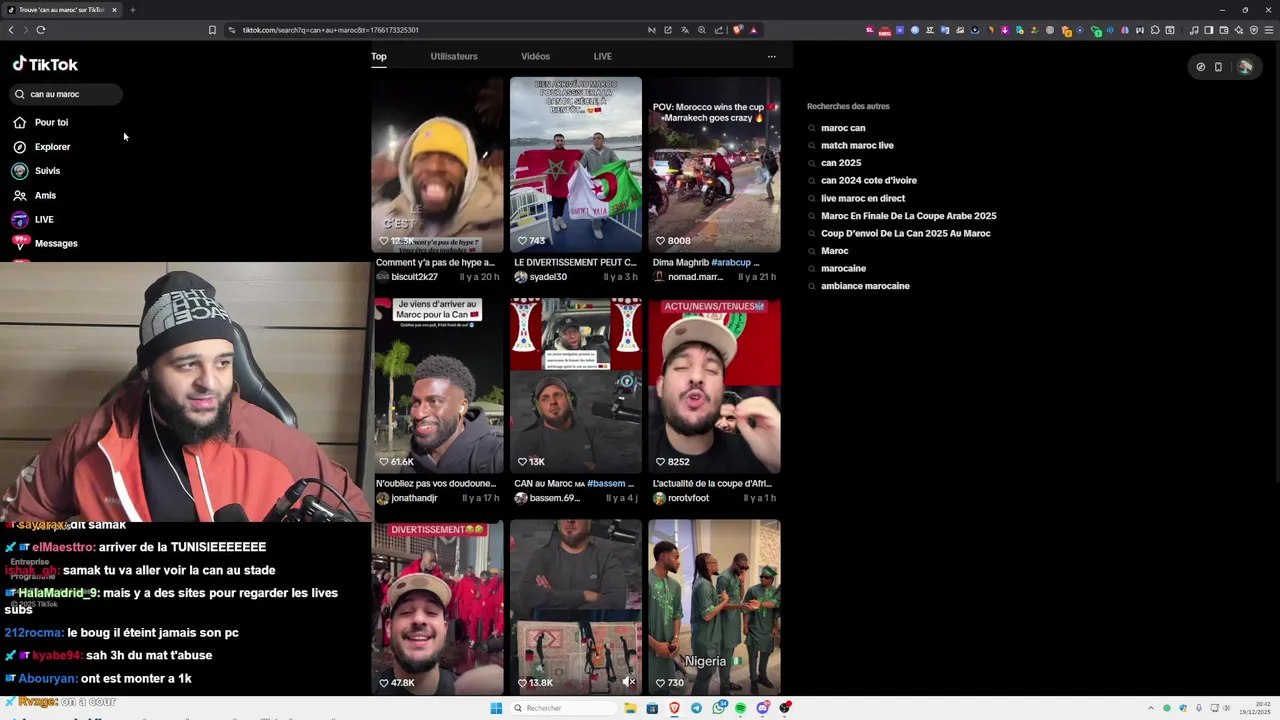The image size is (1280, 720).
Task: Click the phone app icon near avatar
Action: coord(1218,67)
